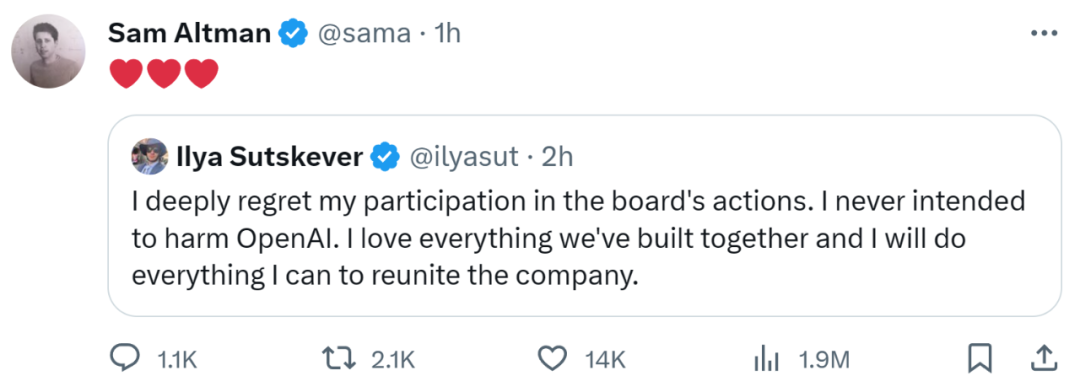The height and width of the screenshot is (392, 1080).
Task: Open the Sam Altman display name link
Action: pos(189,32)
